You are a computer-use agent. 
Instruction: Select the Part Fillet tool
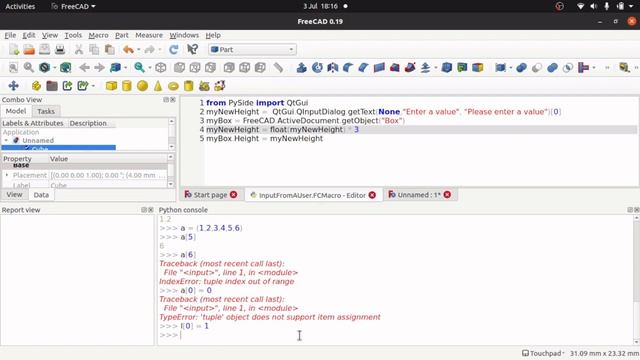pyautogui.click(x=348, y=67)
